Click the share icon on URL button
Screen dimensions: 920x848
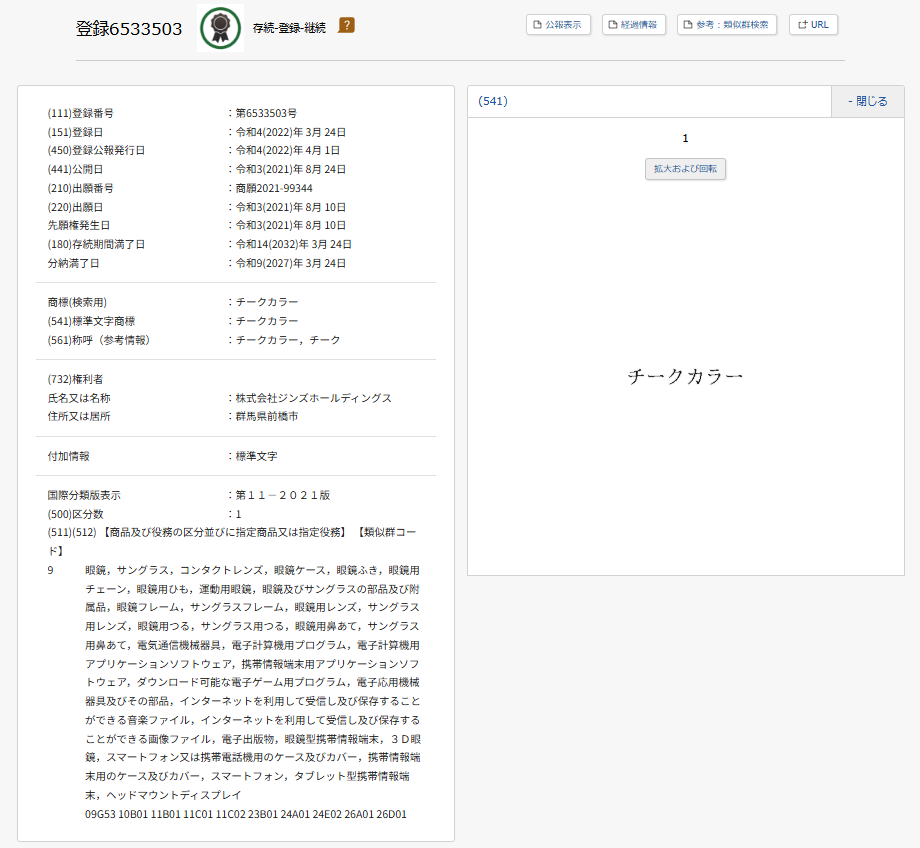802,24
